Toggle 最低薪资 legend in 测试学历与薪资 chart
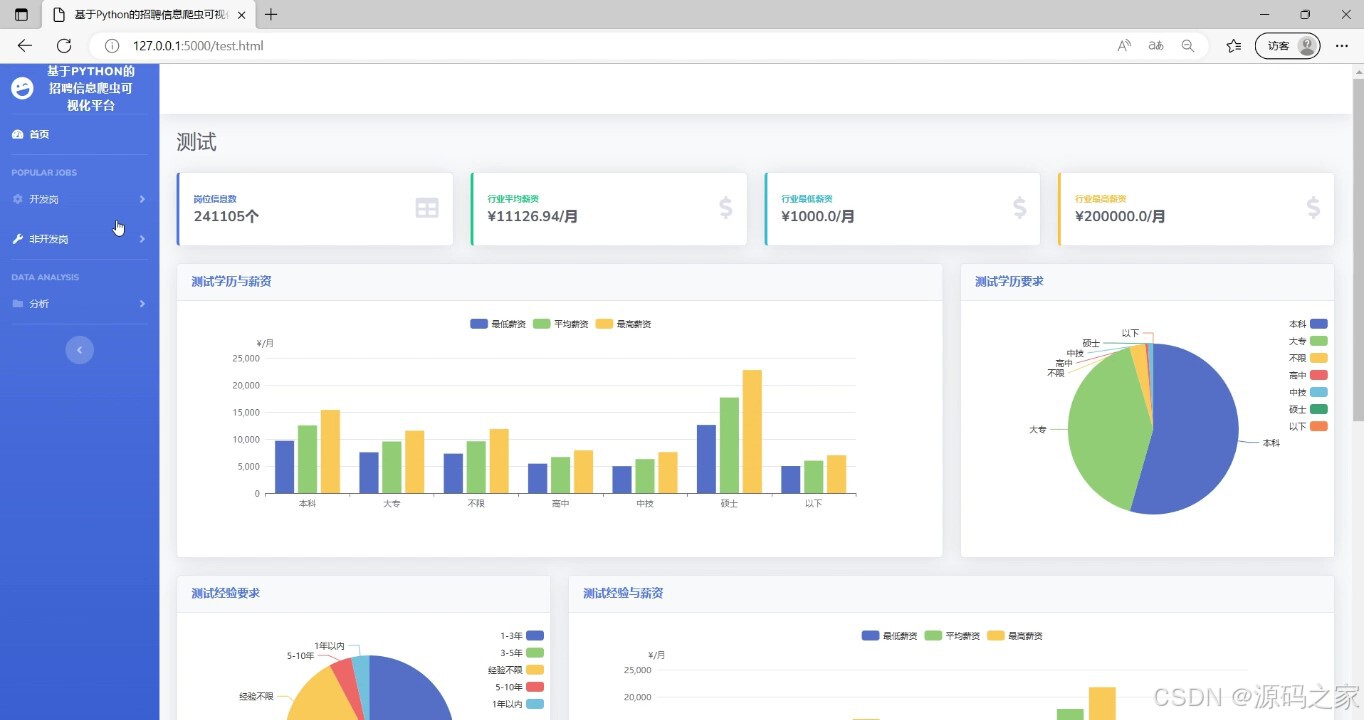The width and height of the screenshot is (1364, 720). pyautogui.click(x=498, y=324)
